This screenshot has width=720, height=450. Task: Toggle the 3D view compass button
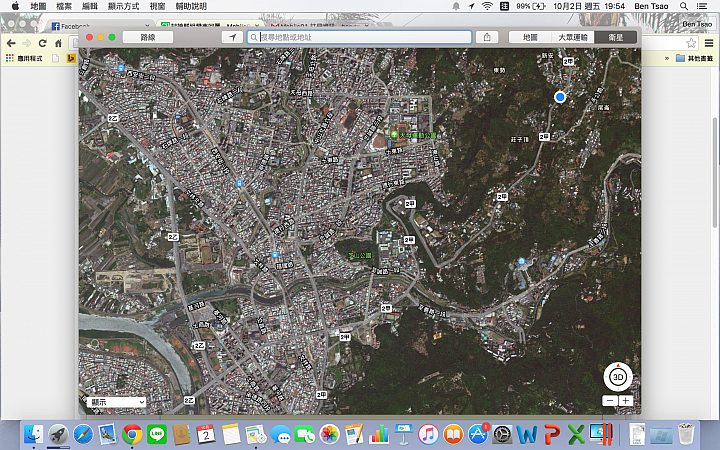tap(618, 377)
